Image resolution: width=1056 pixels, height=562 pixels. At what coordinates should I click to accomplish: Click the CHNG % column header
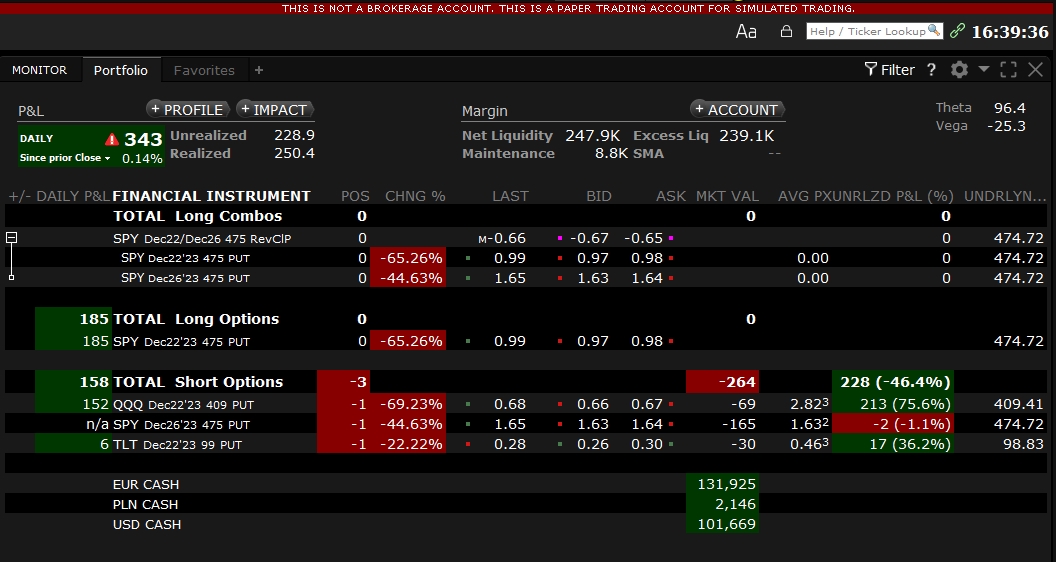point(415,196)
